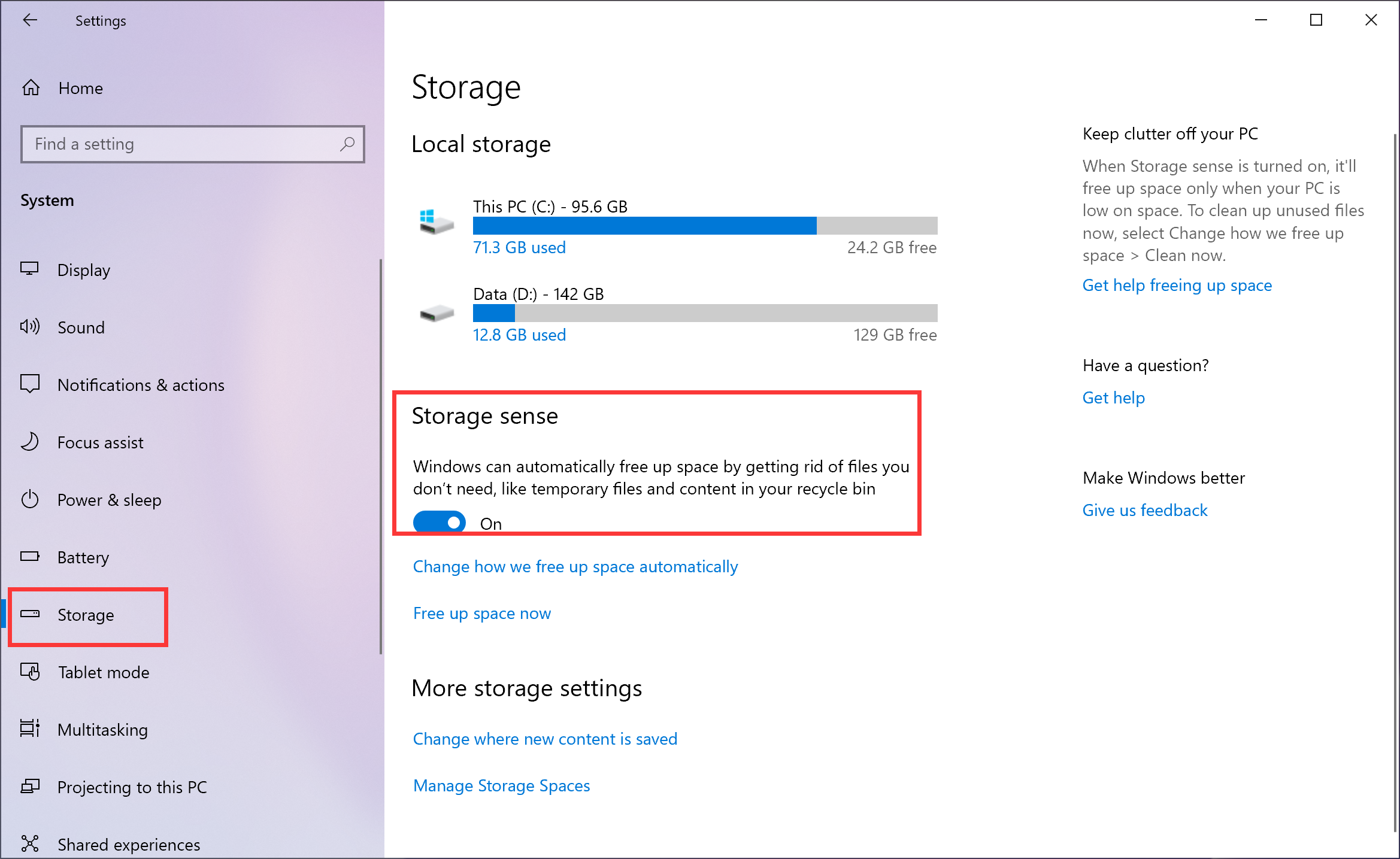Click the Power & sleep icon
This screenshot has height=859, width=1400.
tap(30, 499)
